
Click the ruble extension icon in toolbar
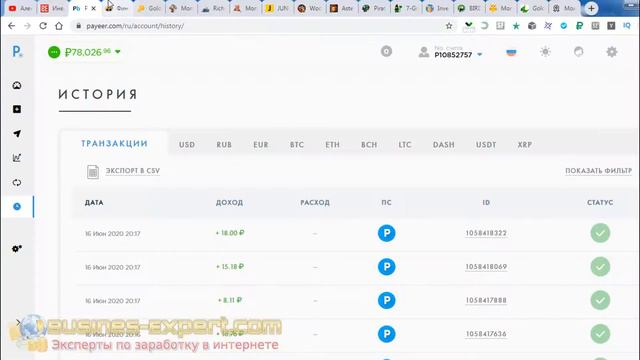point(579,26)
